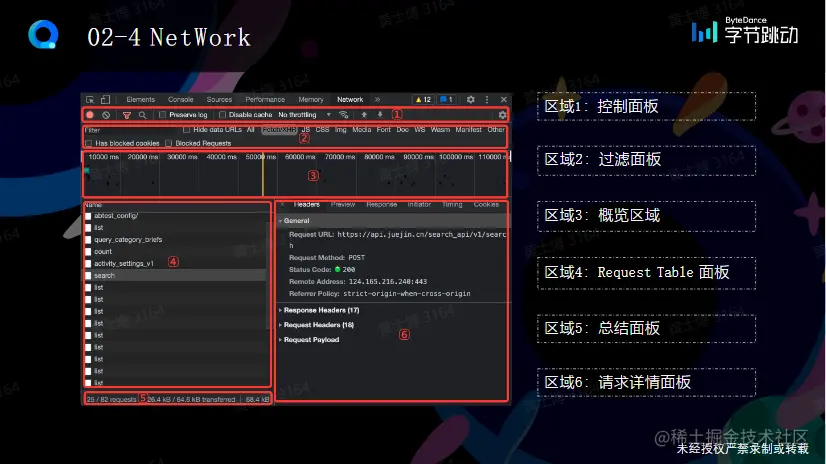Open the Cookies tab
This screenshot has width=826, height=464.
(x=486, y=204)
